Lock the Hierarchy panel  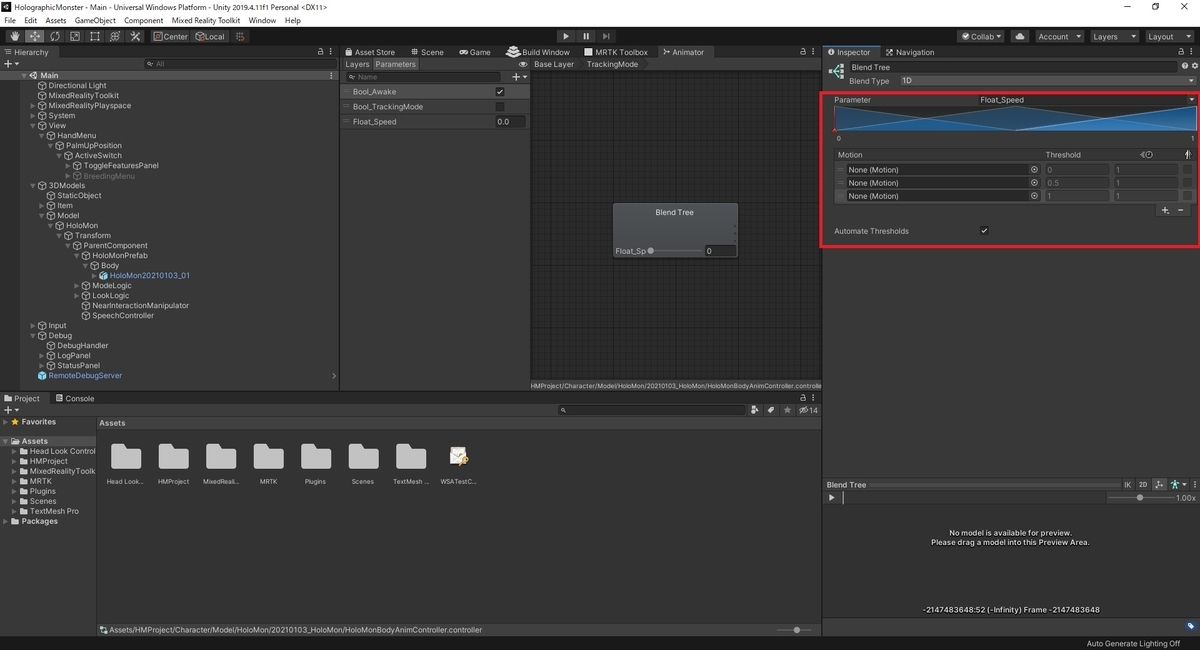pyautogui.click(x=320, y=52)
